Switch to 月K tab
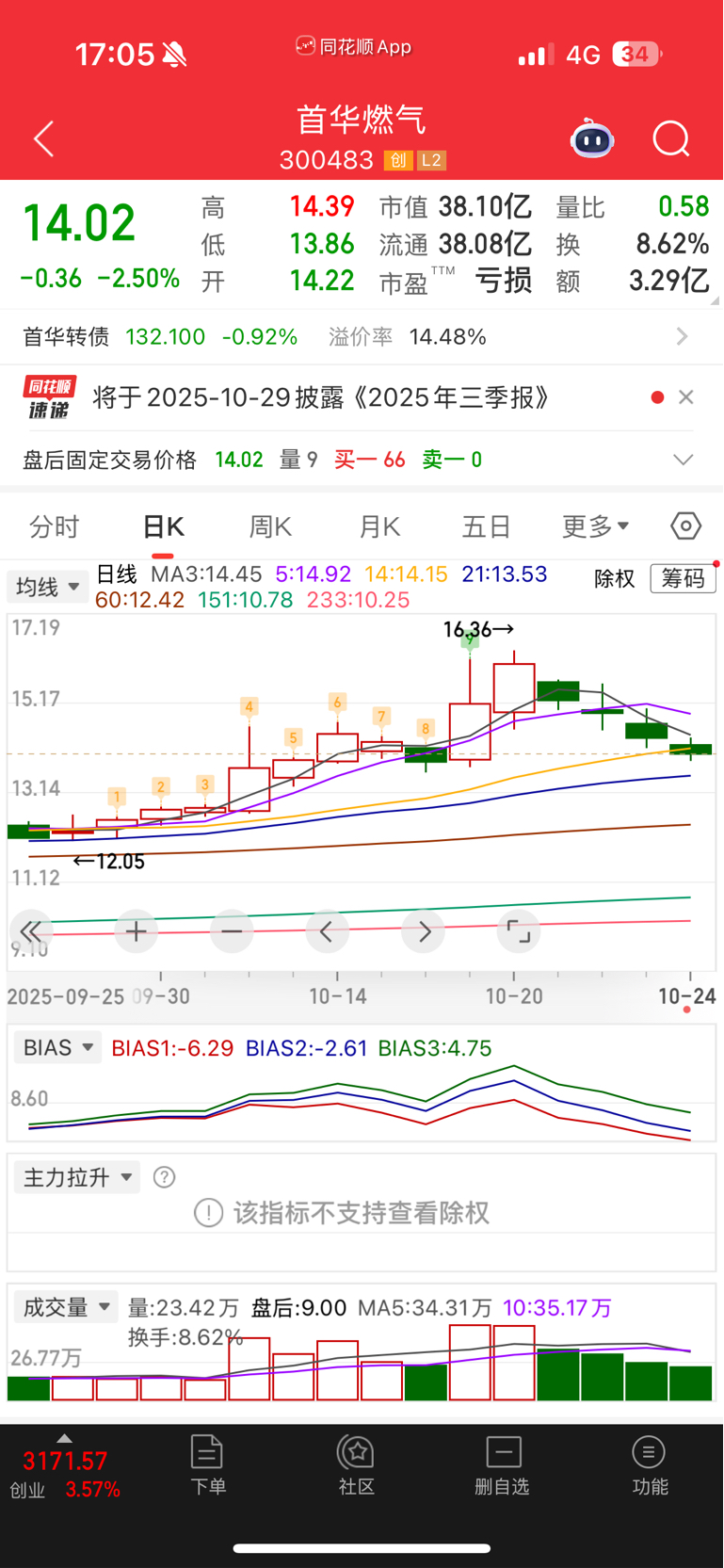This screenshot has height=1568, width=724. pos(379,525)
